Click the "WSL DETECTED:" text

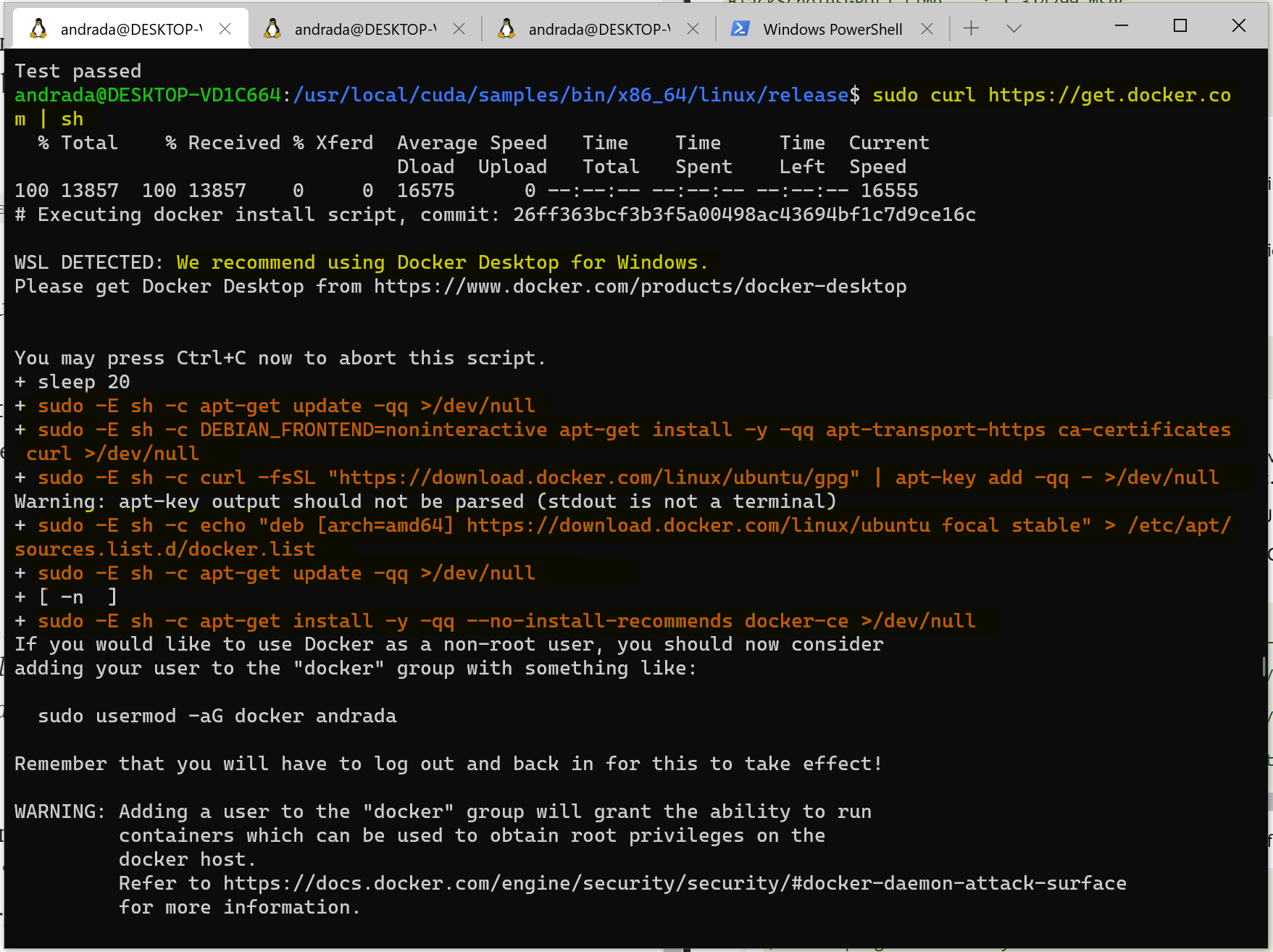(x=90, y=263)
